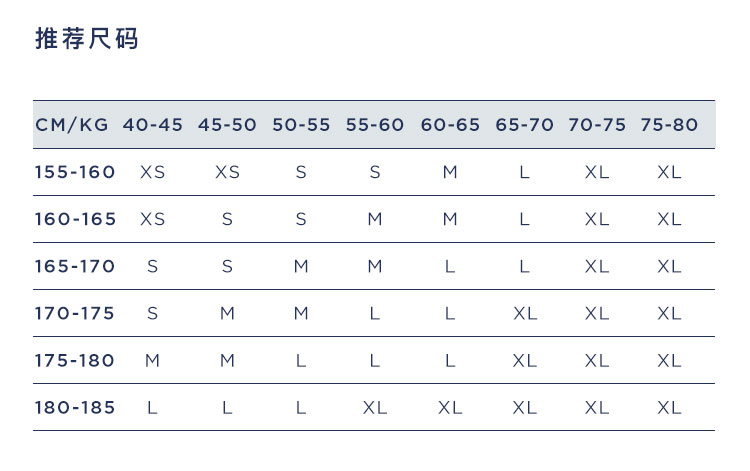Click the L size in the 160-165 row
Viewport: 750px width, 471px height.
coord(524,219)
